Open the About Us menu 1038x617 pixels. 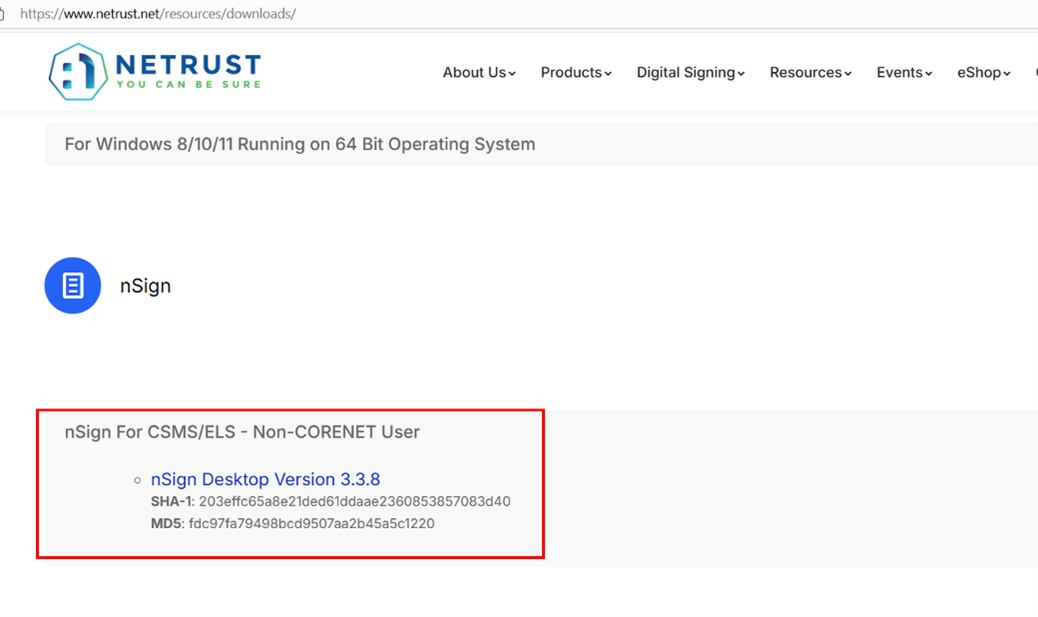click(x=479, y=72)
